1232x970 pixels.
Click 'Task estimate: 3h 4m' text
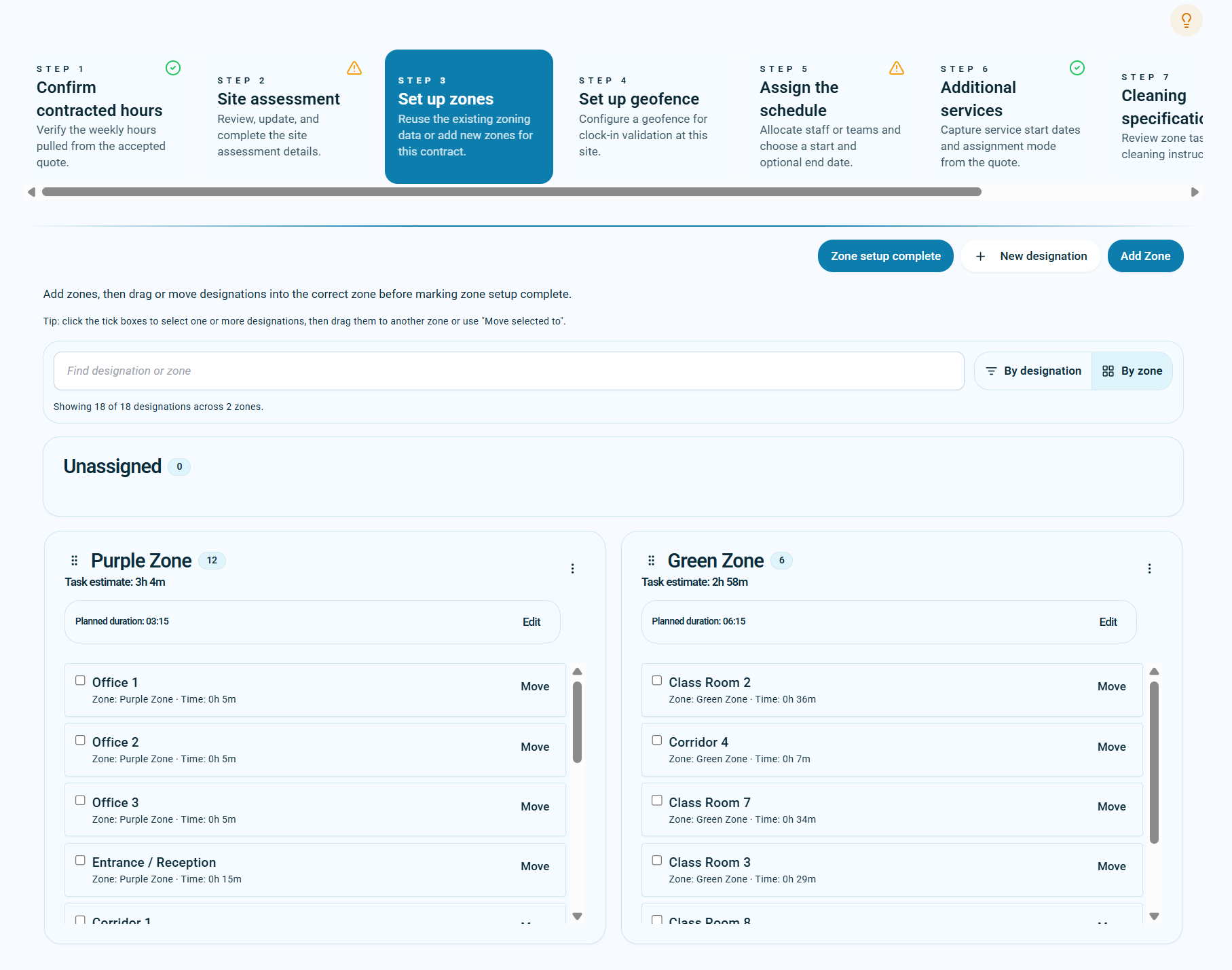[115, 582]
